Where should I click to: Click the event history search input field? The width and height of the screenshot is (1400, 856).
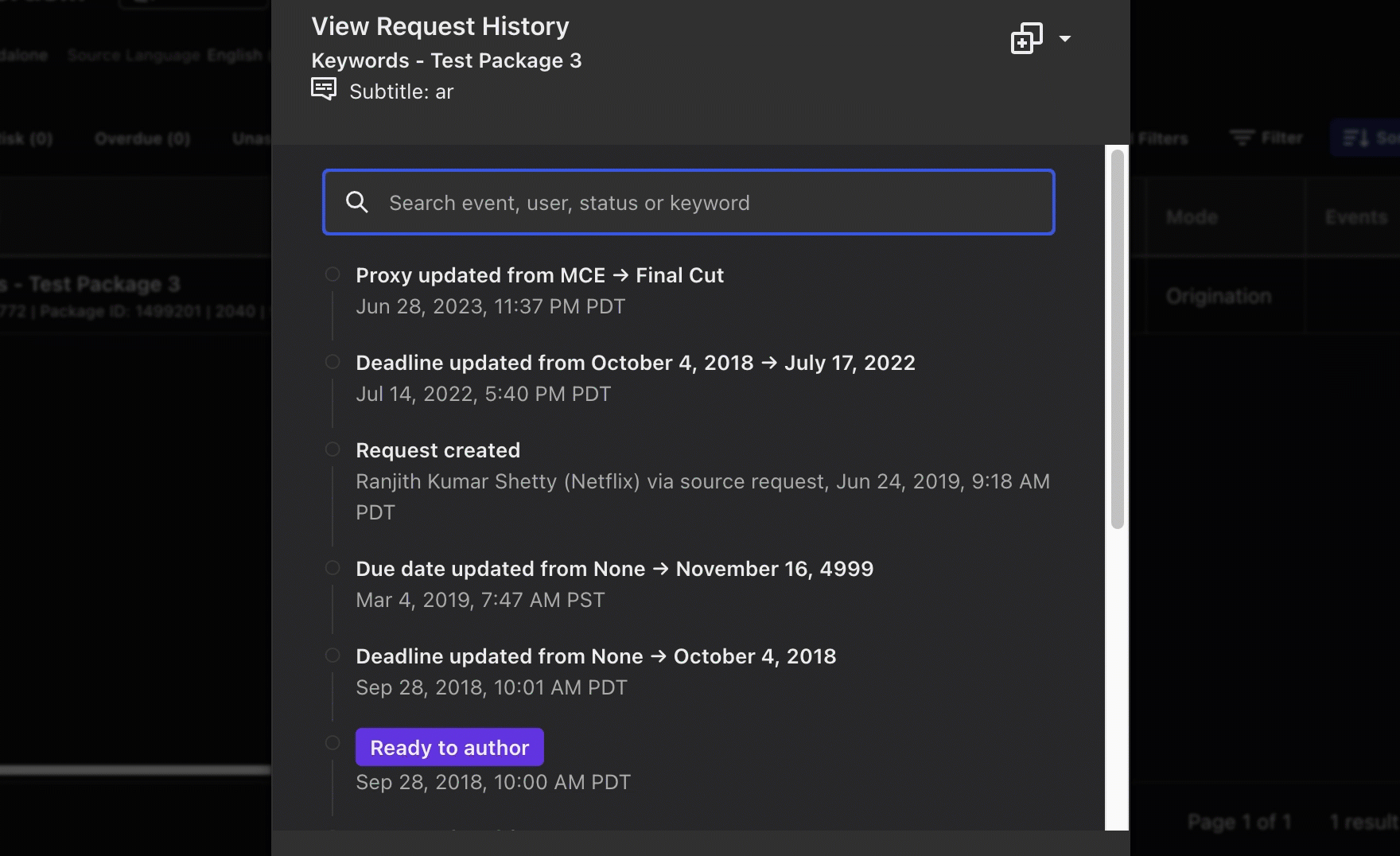click(688, 202)
